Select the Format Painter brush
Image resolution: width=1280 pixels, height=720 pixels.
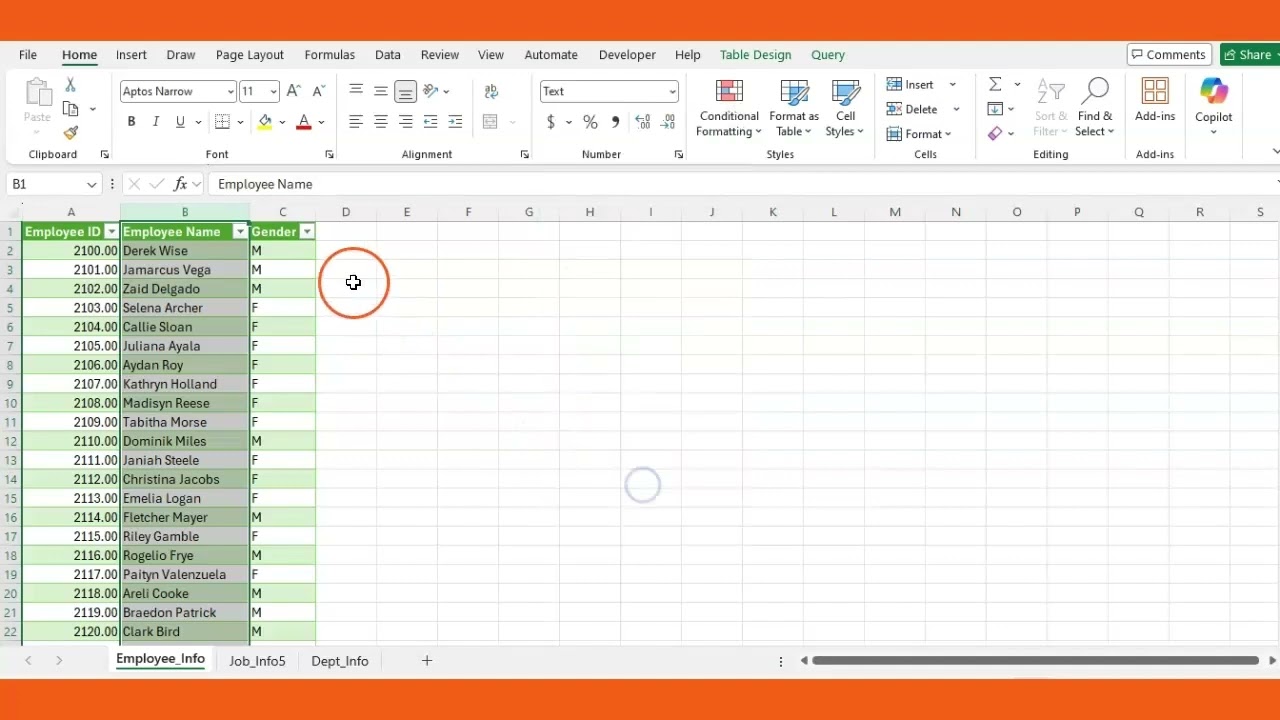pyautogui.click(x=70, y=132)
